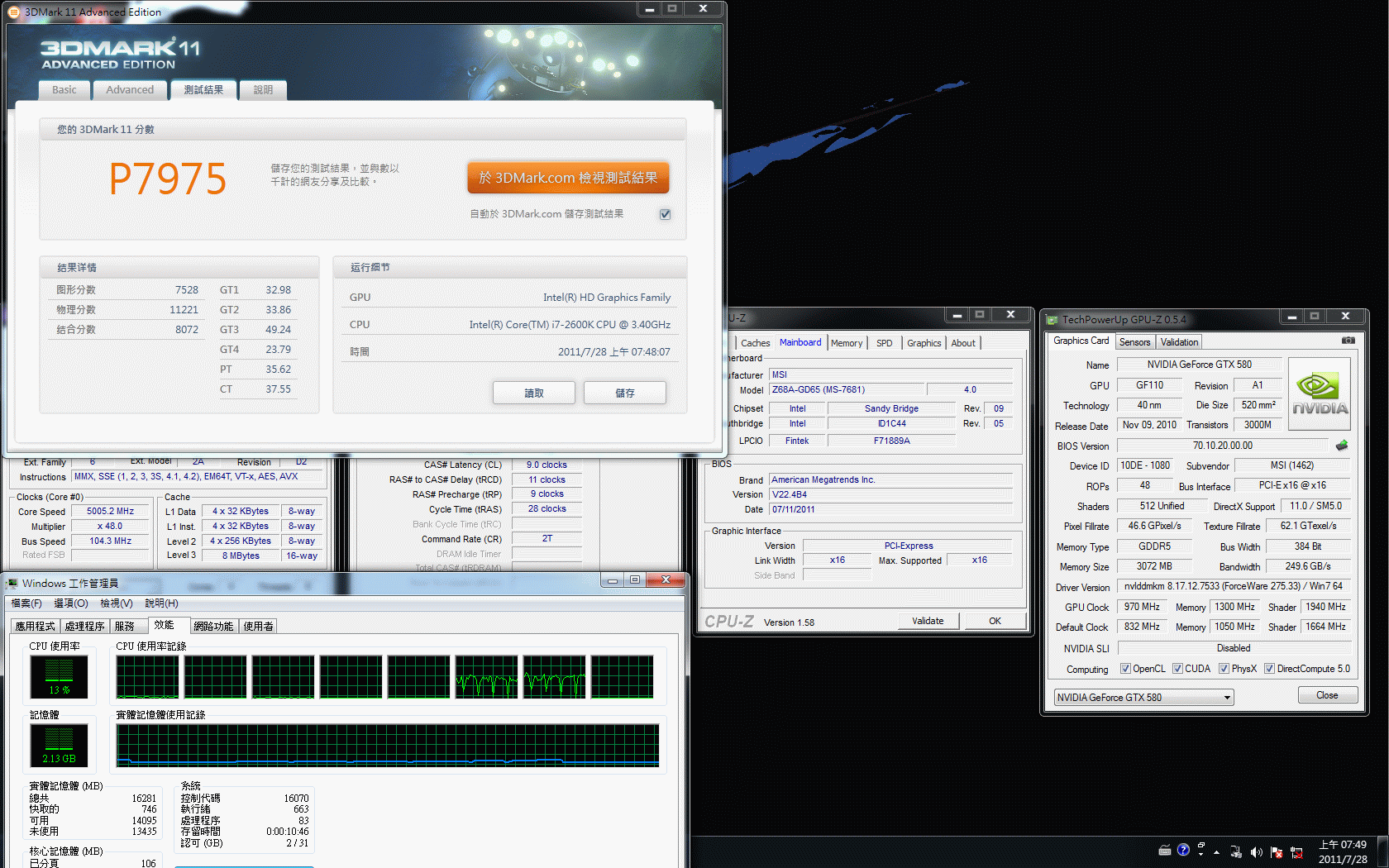Switch to 處理程序 tab in Task Manager
This screenshot has height=868, width=1389.
point(85,627)
